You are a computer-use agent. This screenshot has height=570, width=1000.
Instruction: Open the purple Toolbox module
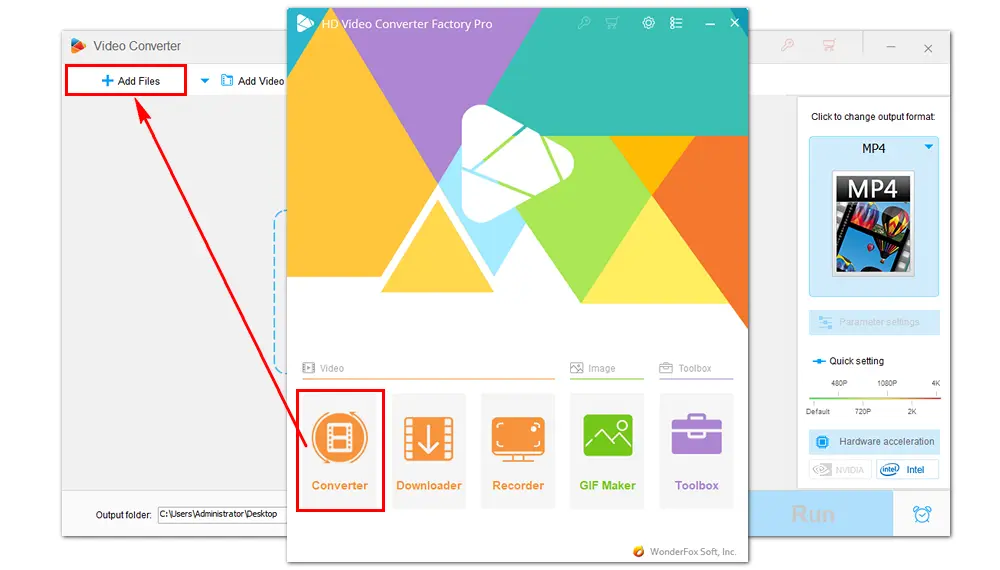pyautogui.click(x=696, y=451)
